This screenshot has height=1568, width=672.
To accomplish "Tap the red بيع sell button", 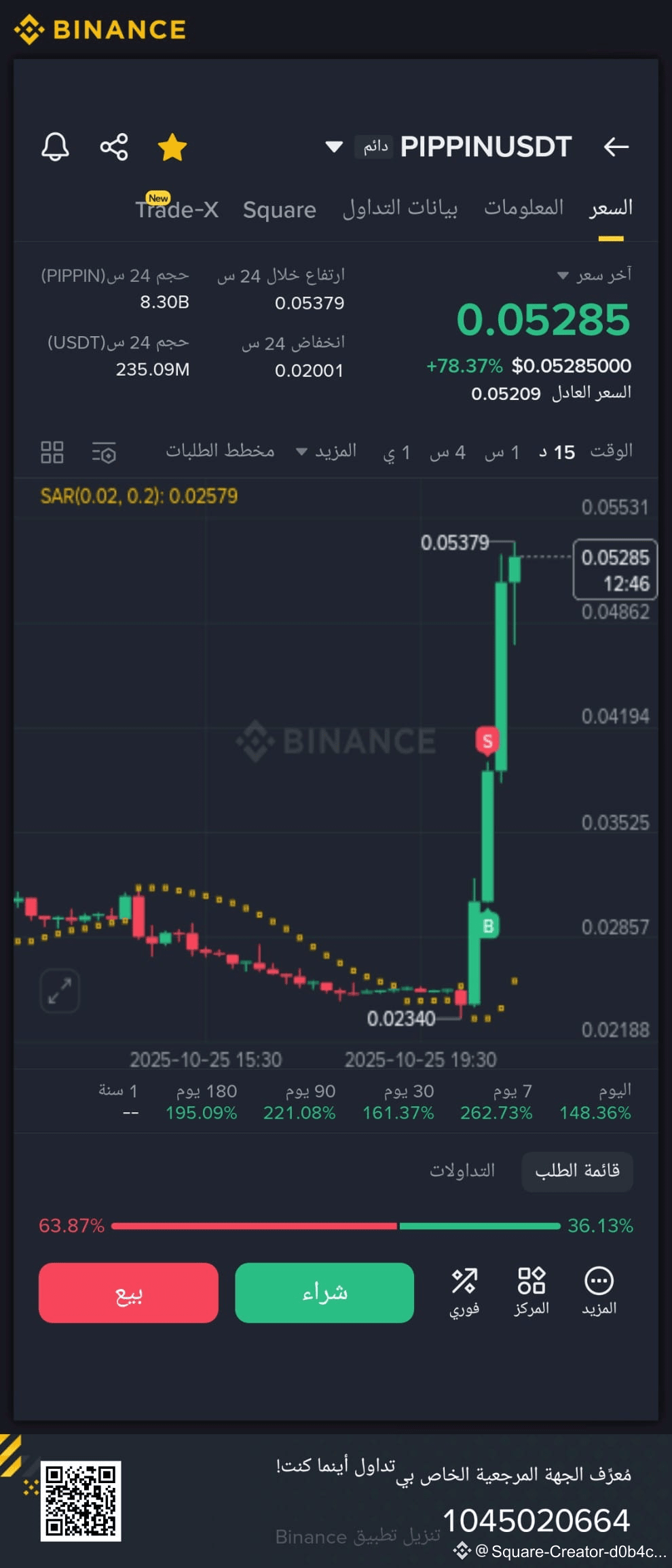I will 128,1293.
